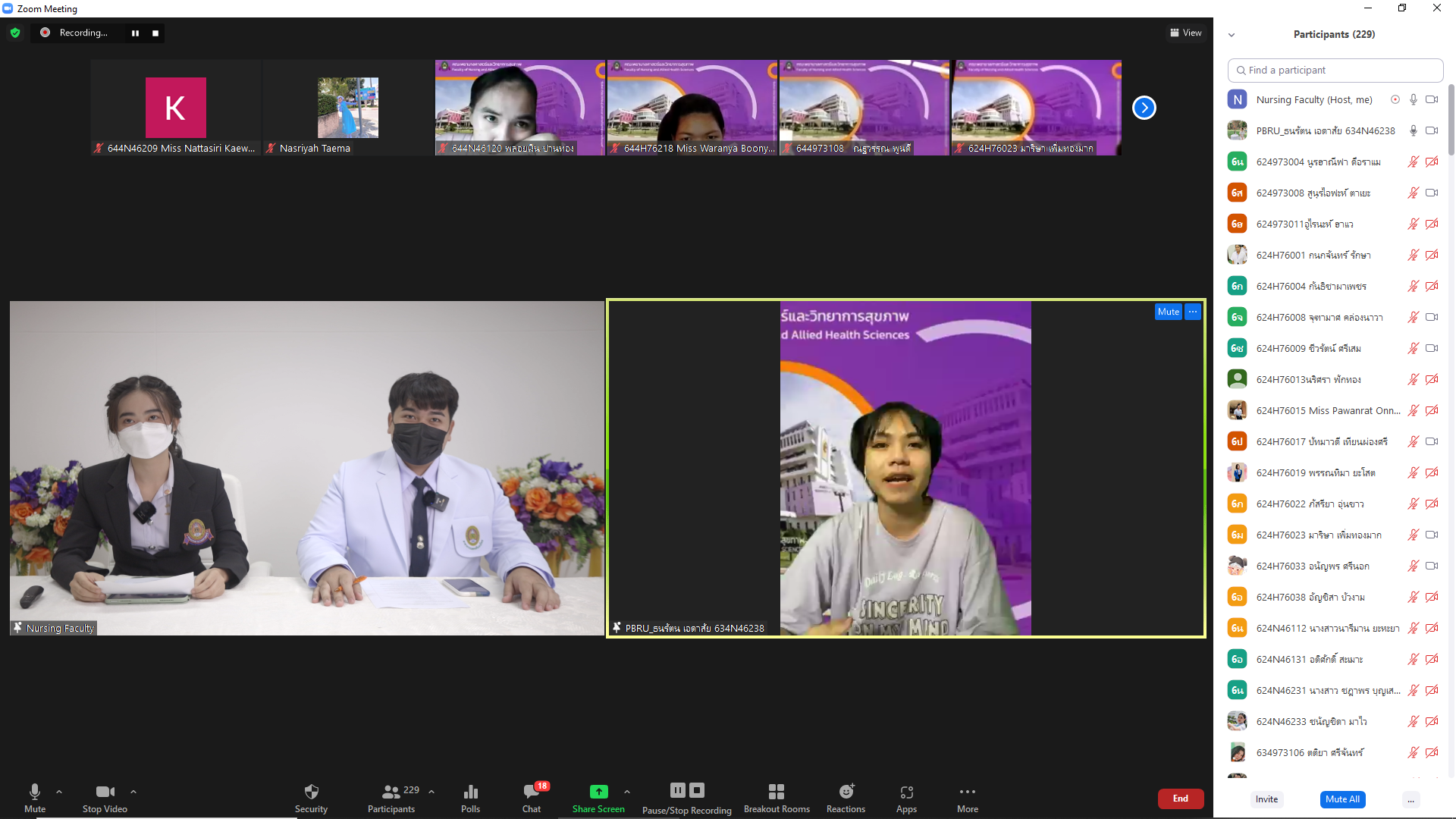Screen dimensions: 1456x819
Task: Open the Polls icon
Action: tap(470, 792)
